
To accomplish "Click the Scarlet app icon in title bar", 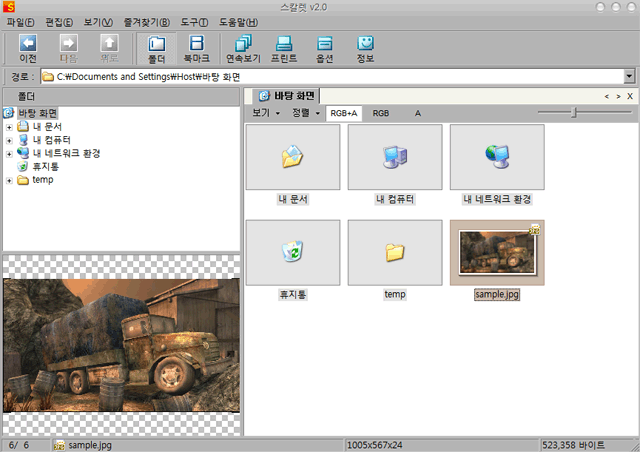I will pyautogui.click(x=9, y=7).
